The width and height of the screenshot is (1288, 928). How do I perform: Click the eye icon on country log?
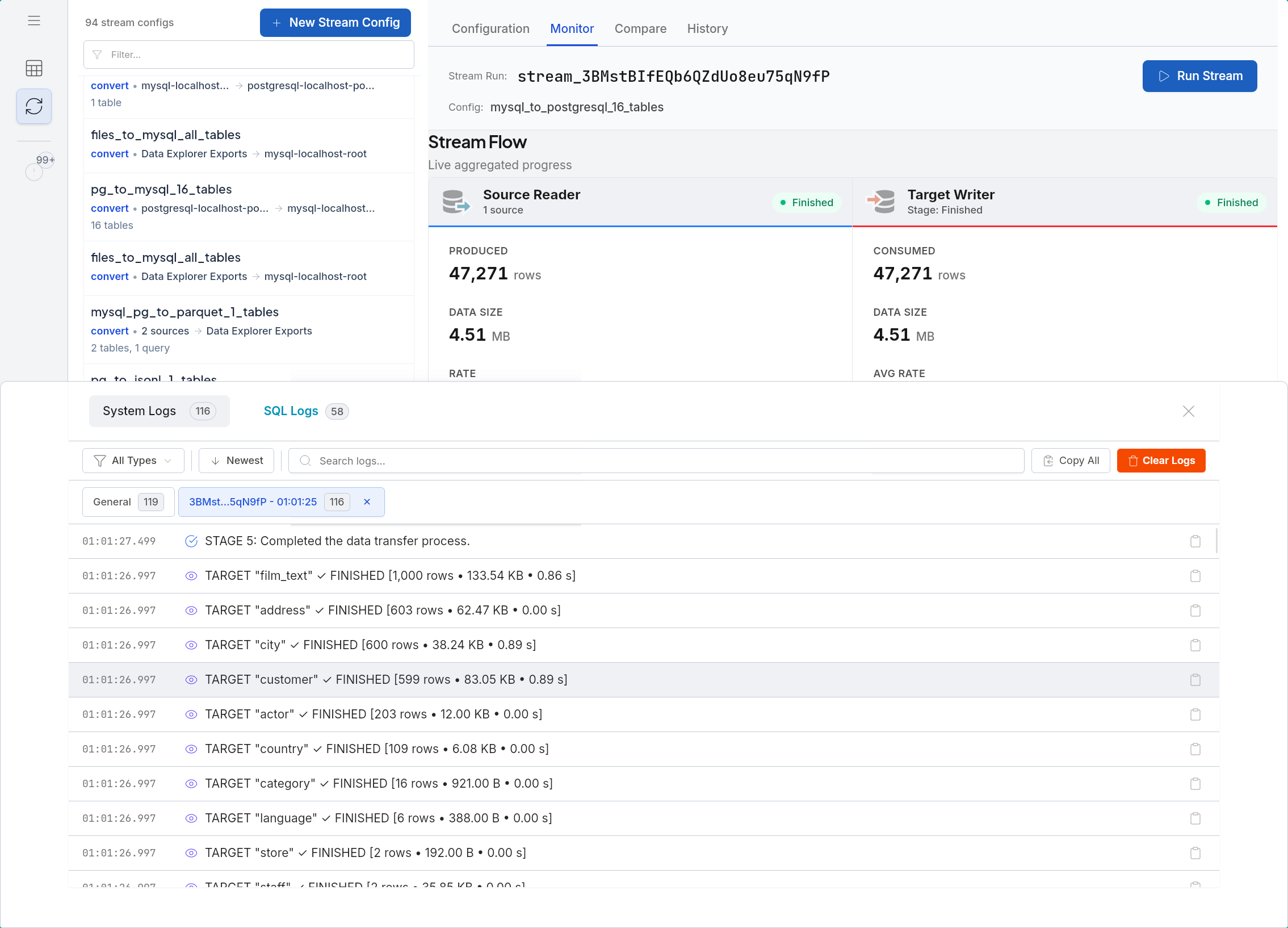[x=191, y=749]
